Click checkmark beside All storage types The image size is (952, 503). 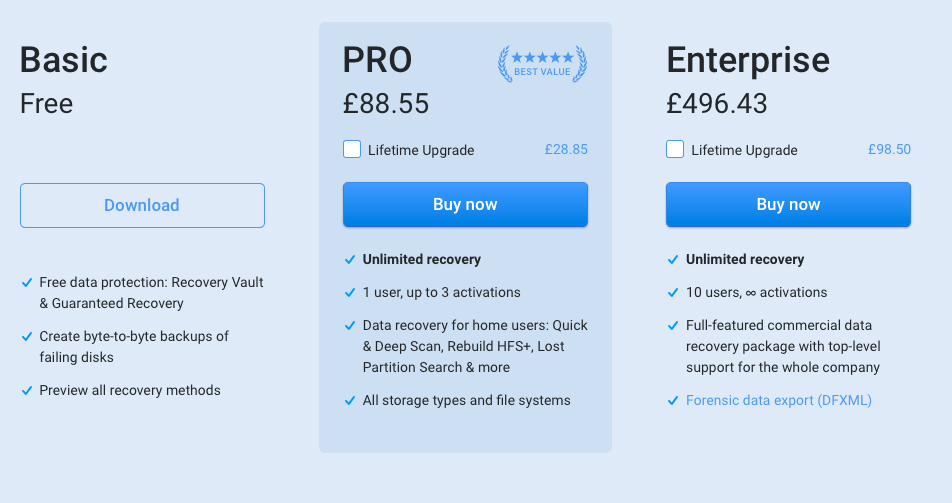[x=350, y=401]
